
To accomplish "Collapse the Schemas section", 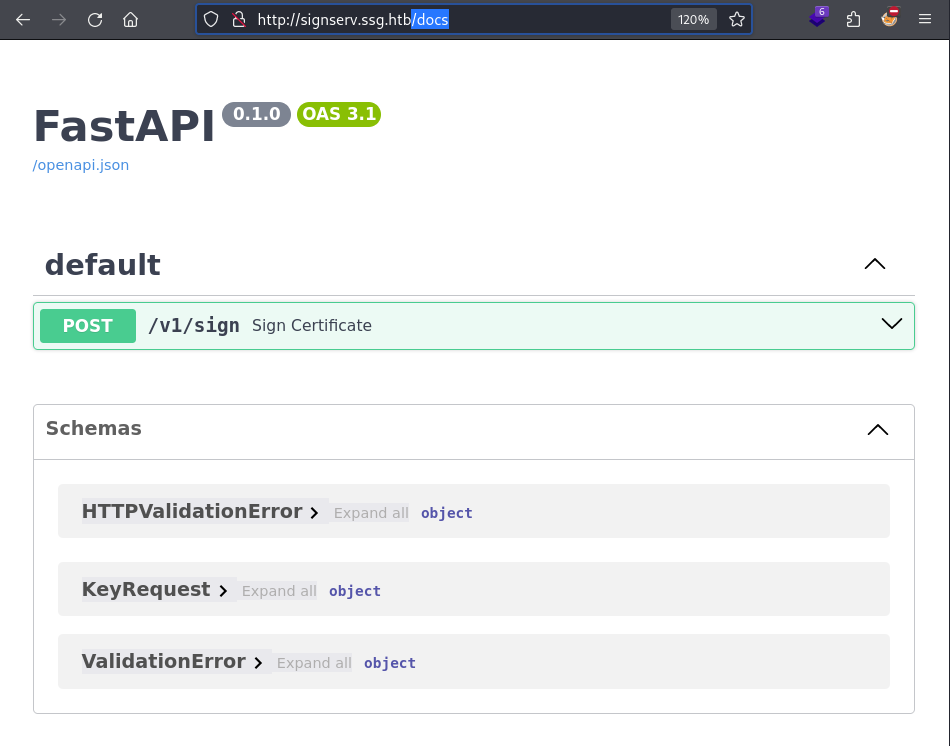I will coord(877,430).
